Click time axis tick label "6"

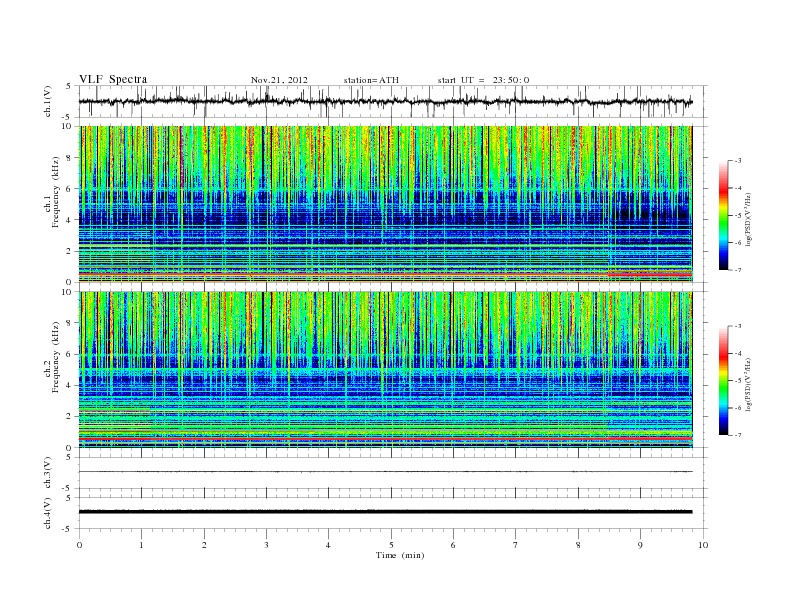point(453,545)
